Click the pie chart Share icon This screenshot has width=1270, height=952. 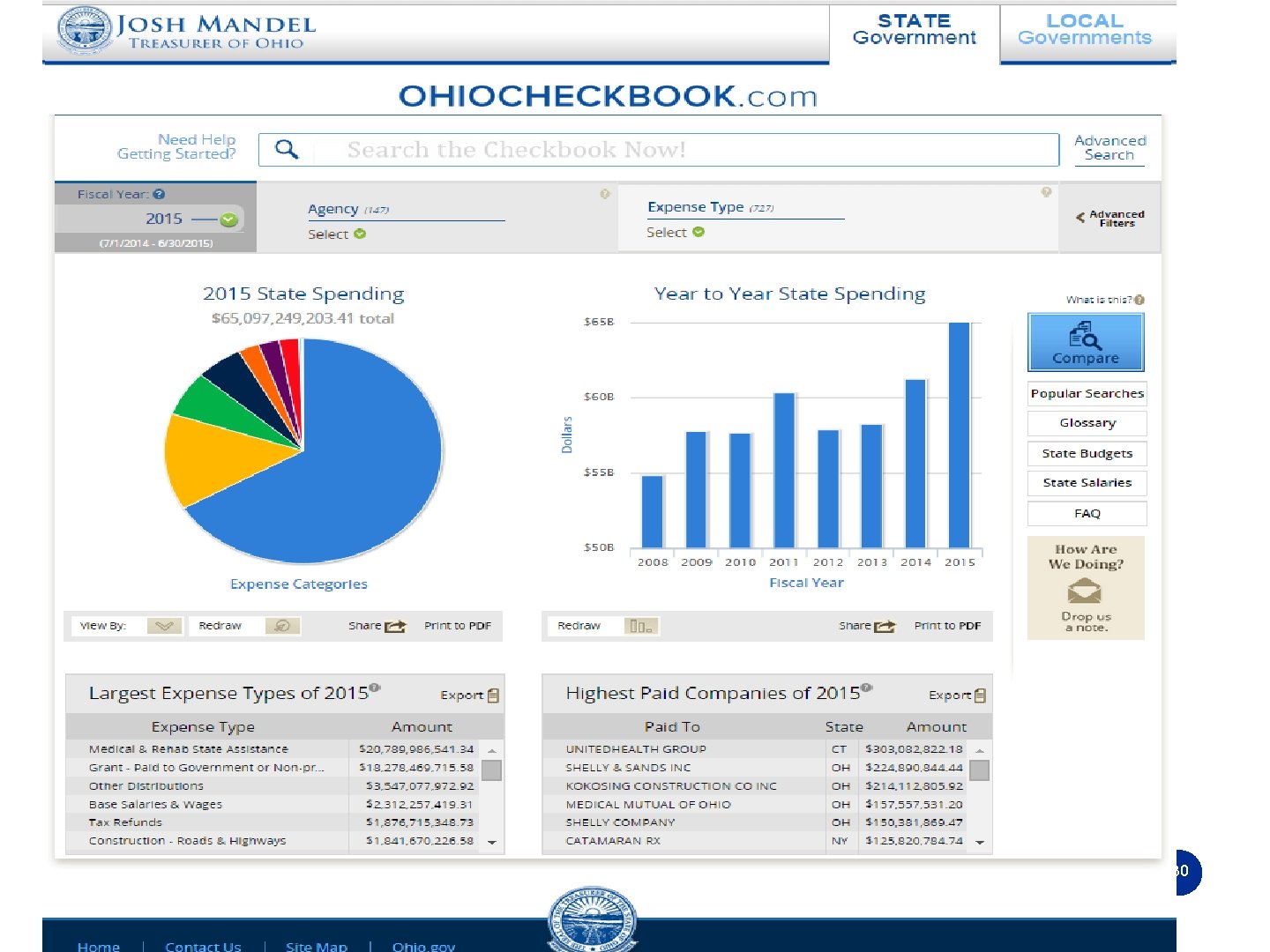point(396,626)
